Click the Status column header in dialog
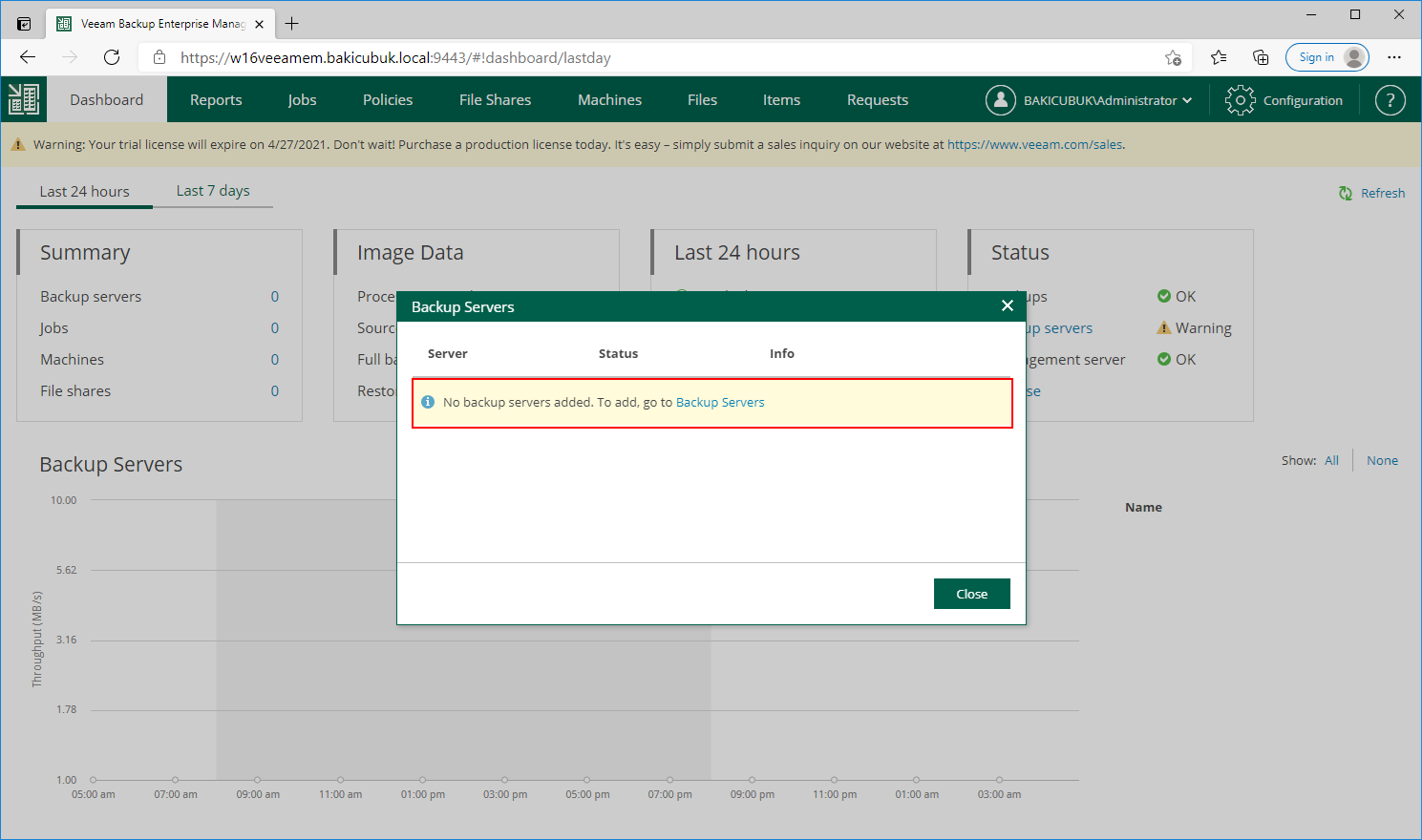The width and height of the screenshot is (1422, 840). pyautogui.click(x=618, y=353)
